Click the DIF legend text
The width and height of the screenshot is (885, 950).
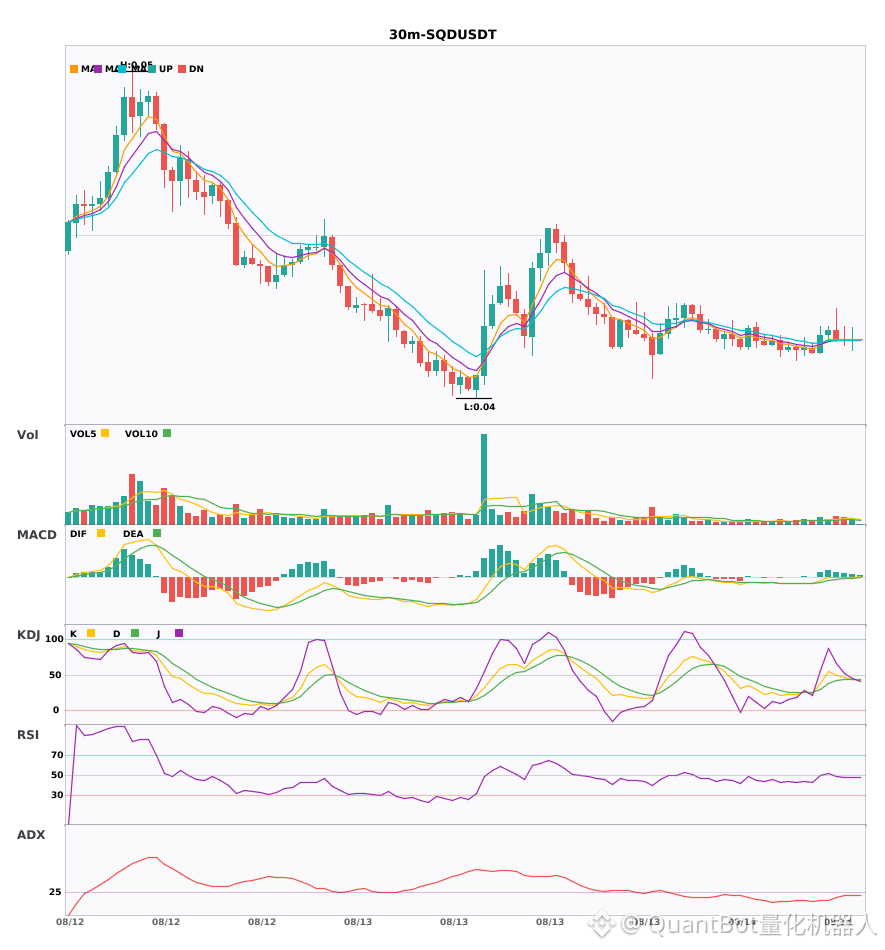pos(78,534)
